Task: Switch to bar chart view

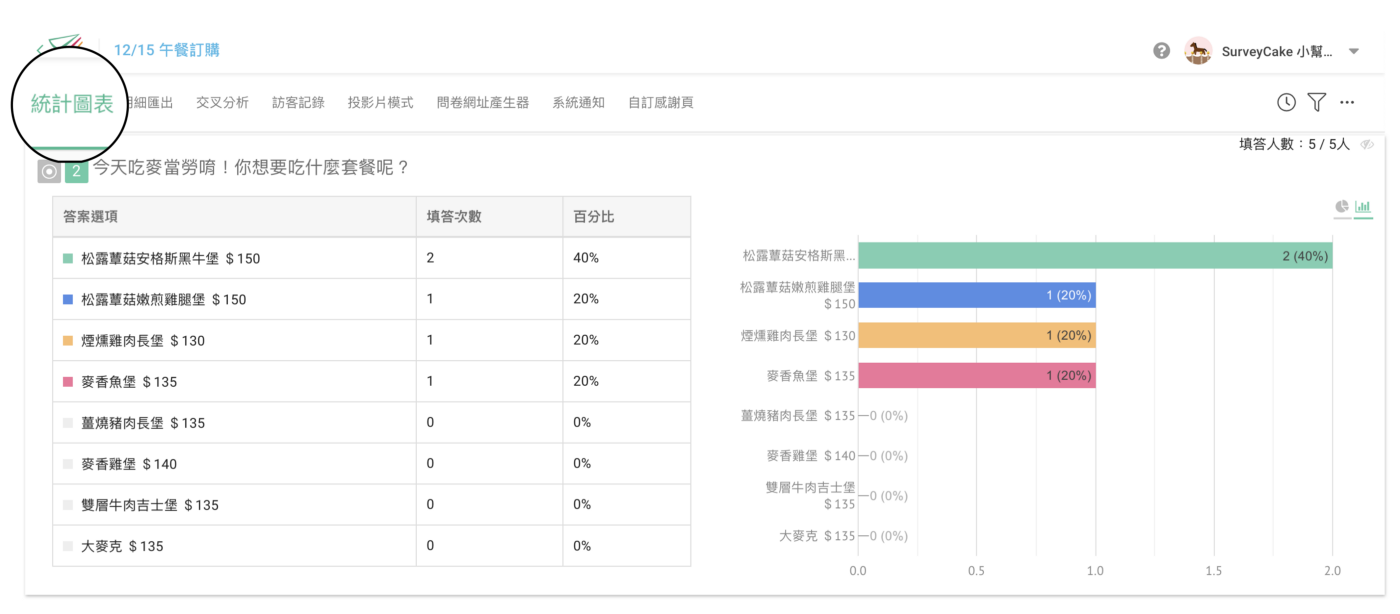Action: 1363,207
